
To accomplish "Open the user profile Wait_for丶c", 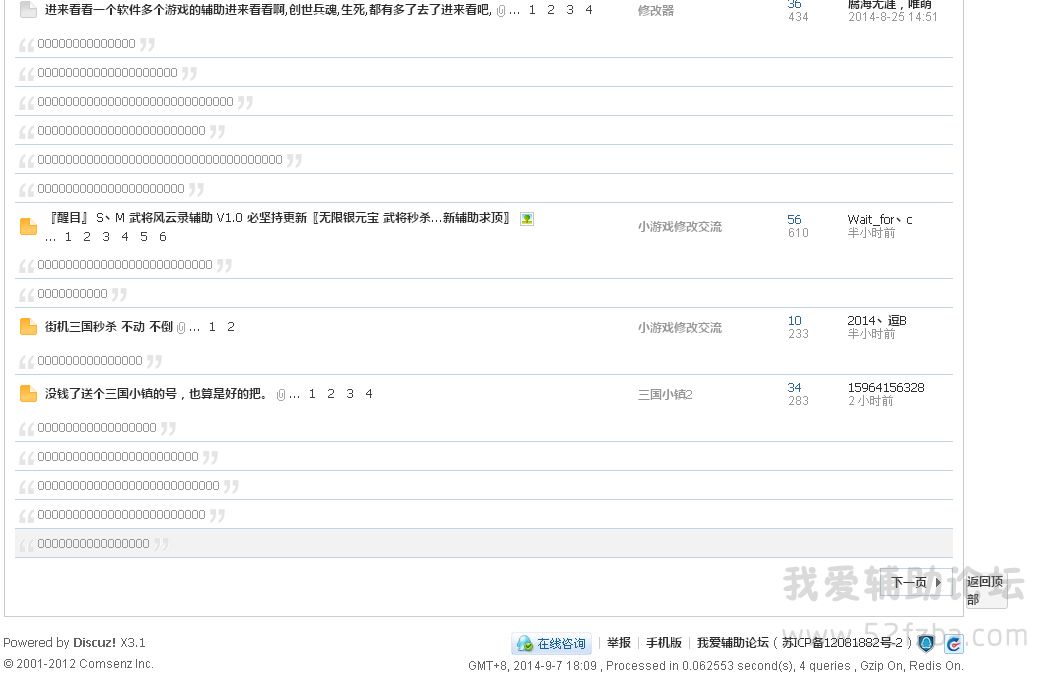I will (880, 219).
